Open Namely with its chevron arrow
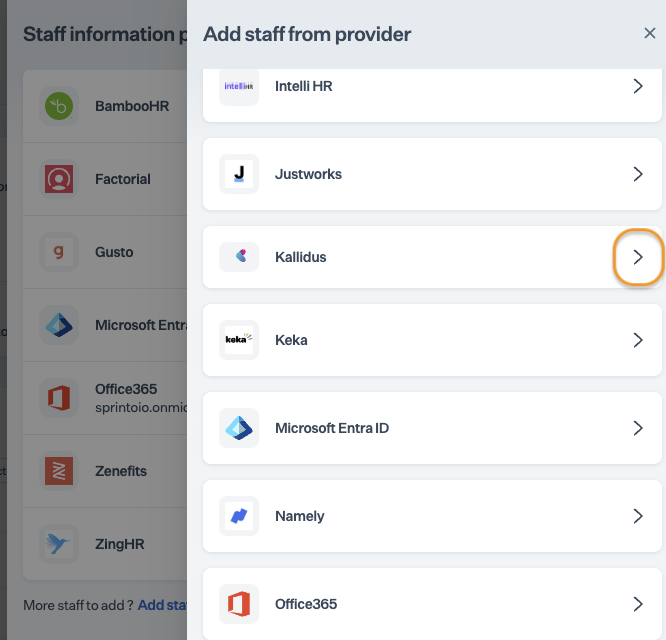Image resolution: width=666 pixels, height=640 pixels. coord(638,516)
